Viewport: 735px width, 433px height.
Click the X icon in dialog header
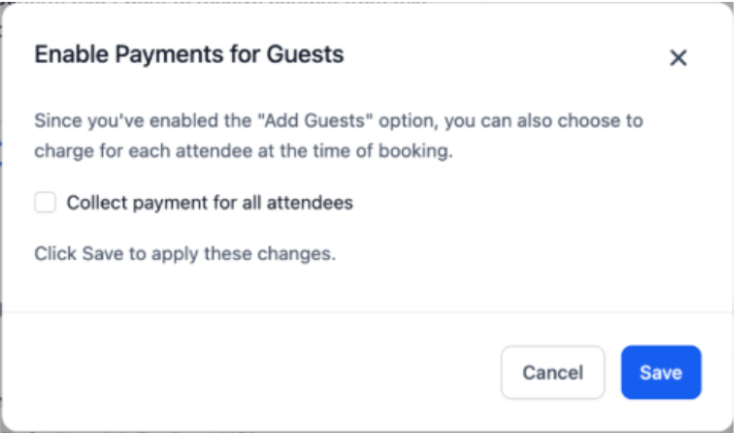click(678, 58)
